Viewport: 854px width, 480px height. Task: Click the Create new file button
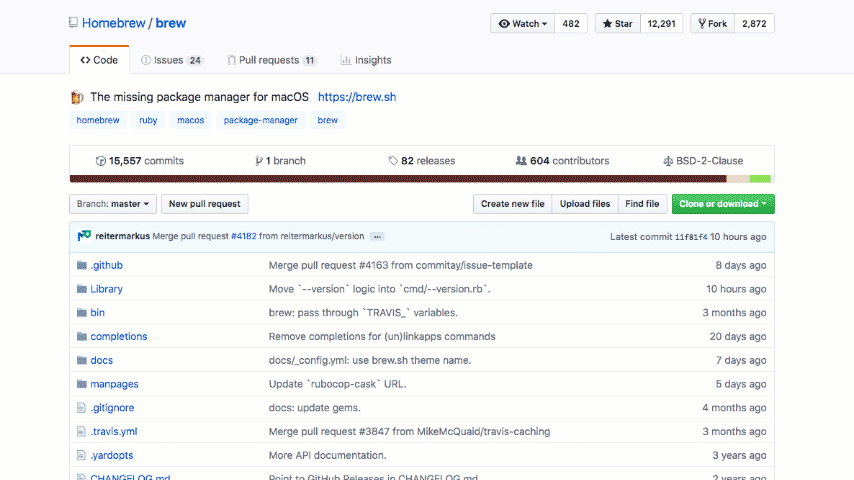(x=513, y=204)
